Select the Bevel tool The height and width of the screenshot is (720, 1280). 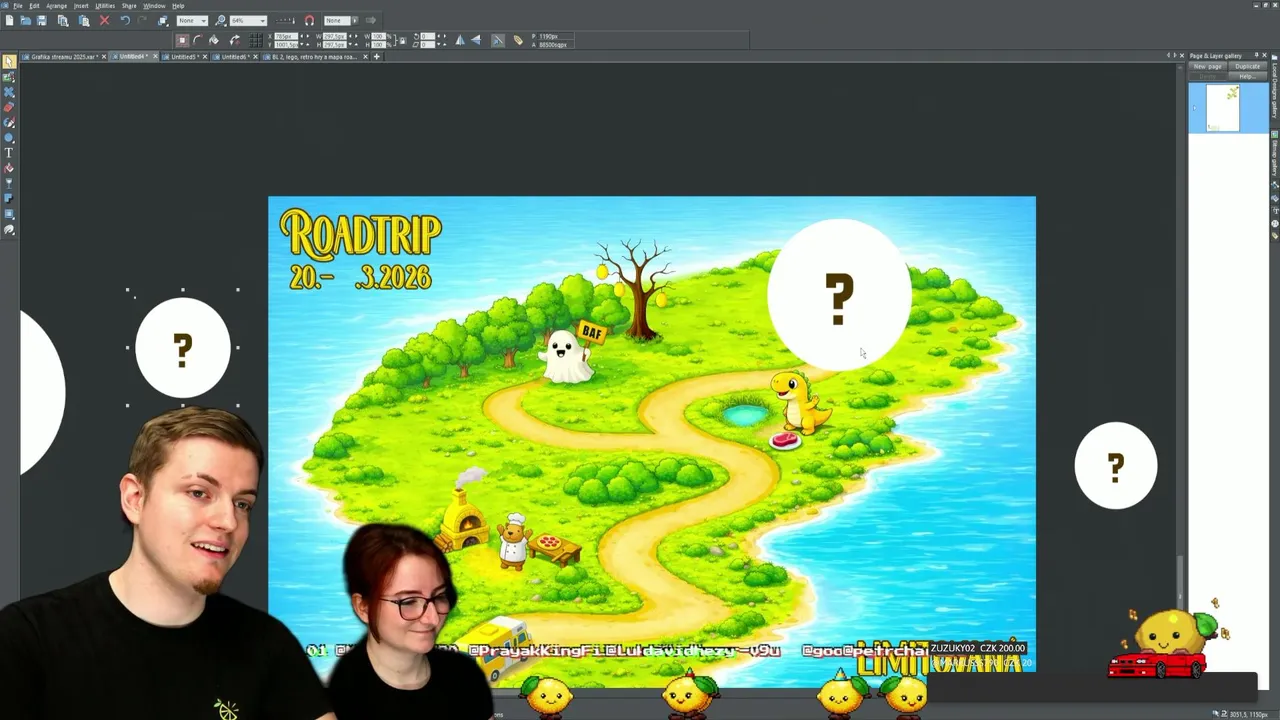click(9, 214)
